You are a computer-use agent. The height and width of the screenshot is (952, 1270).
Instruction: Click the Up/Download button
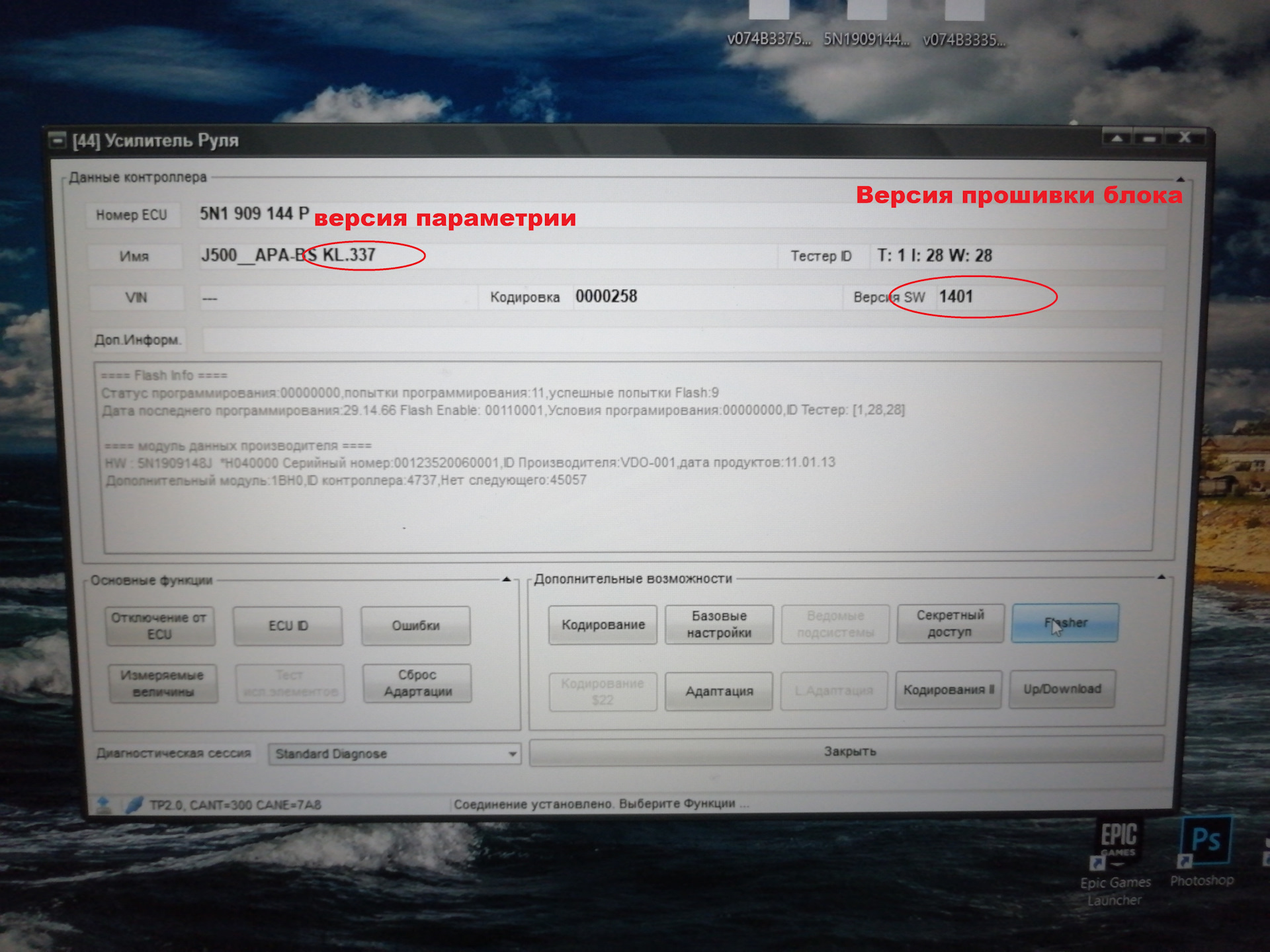1062,689
